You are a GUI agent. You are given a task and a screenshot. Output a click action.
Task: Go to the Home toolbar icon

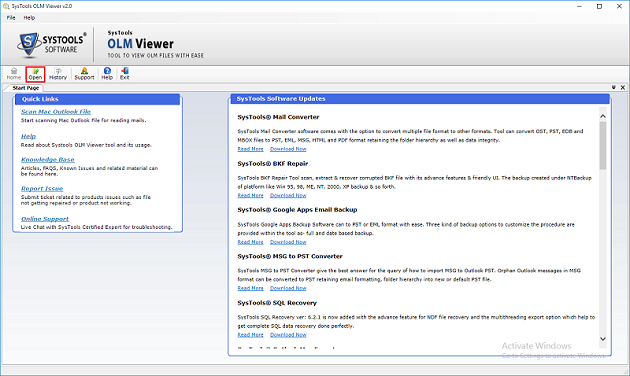(14, 74)
